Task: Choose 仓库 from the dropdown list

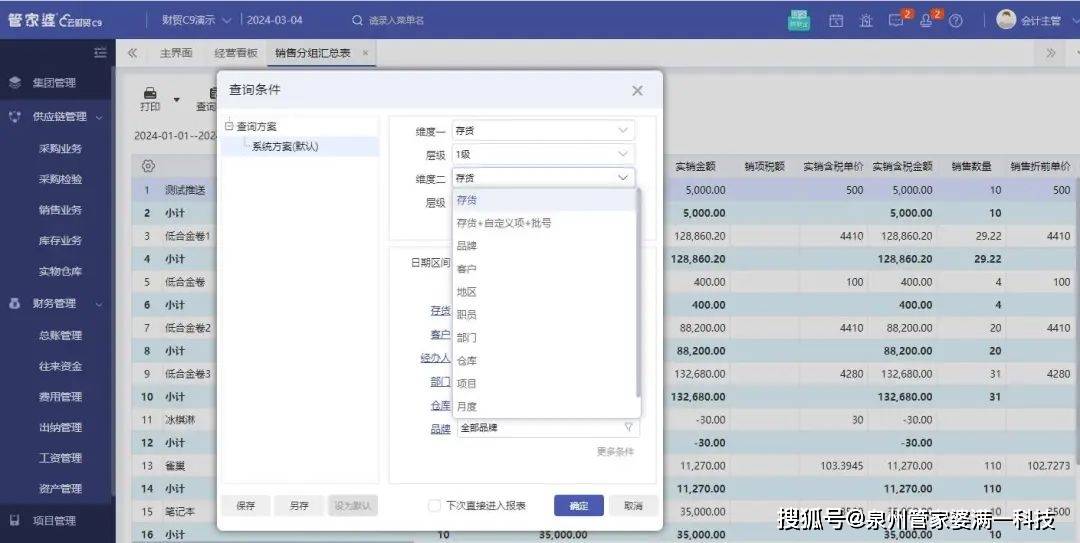Action: pos(544,360)
